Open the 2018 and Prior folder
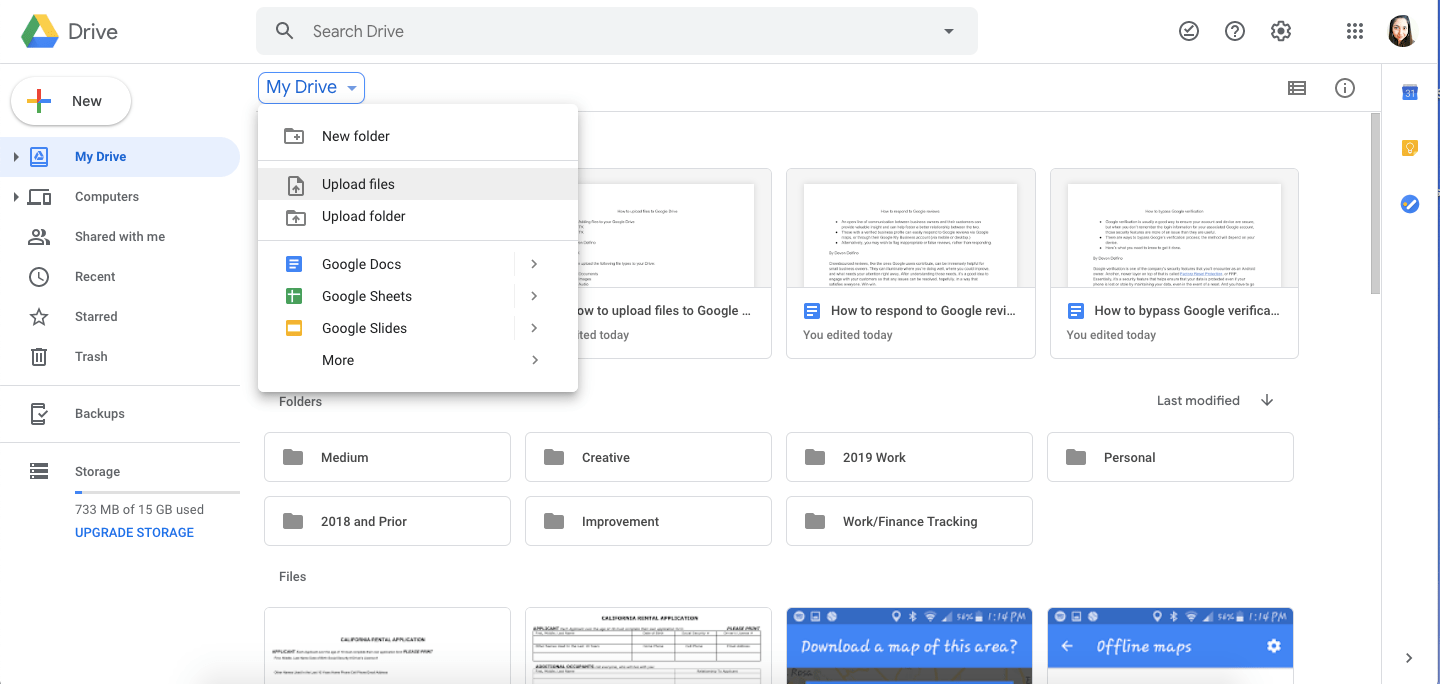Screen dimensions: 1440x684 pos(387,521)
